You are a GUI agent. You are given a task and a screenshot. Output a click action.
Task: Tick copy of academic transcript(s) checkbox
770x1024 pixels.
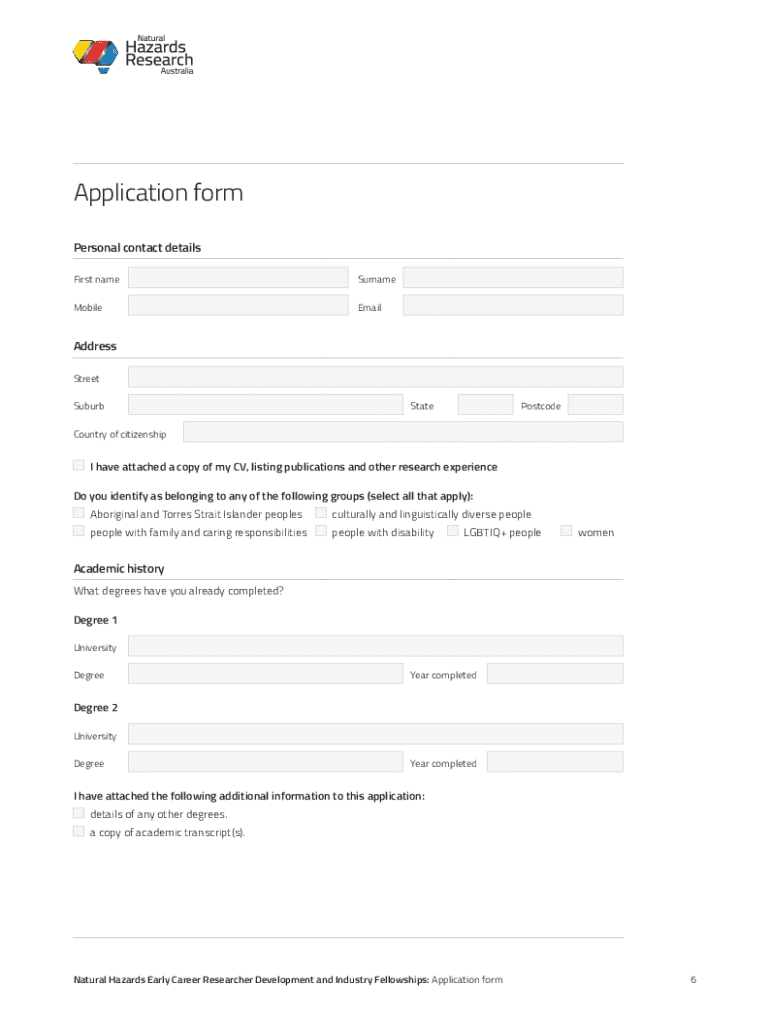[79, 831]
